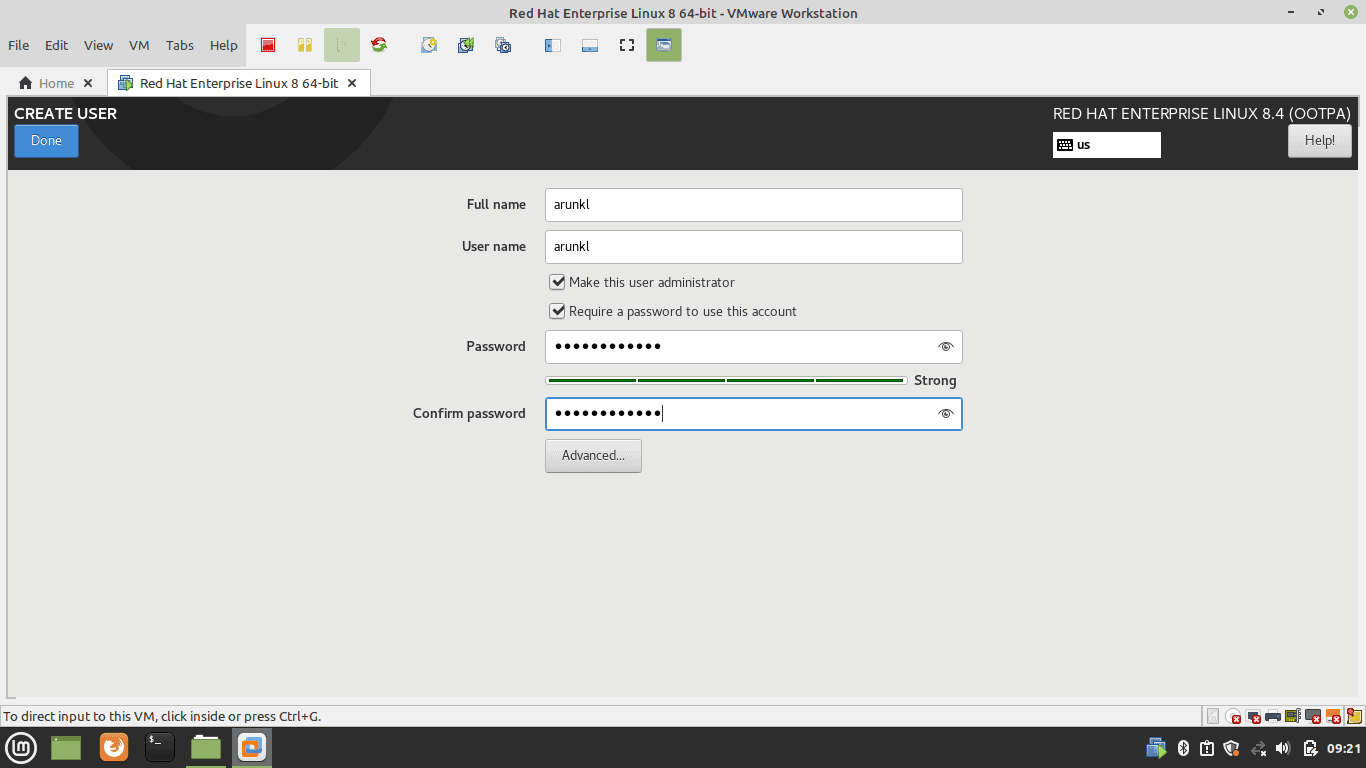The height and width of the screenshot is (768, 1366).
Task: Click the Strong password strength label
Action: pyautogui.click(x=935, y=381)
